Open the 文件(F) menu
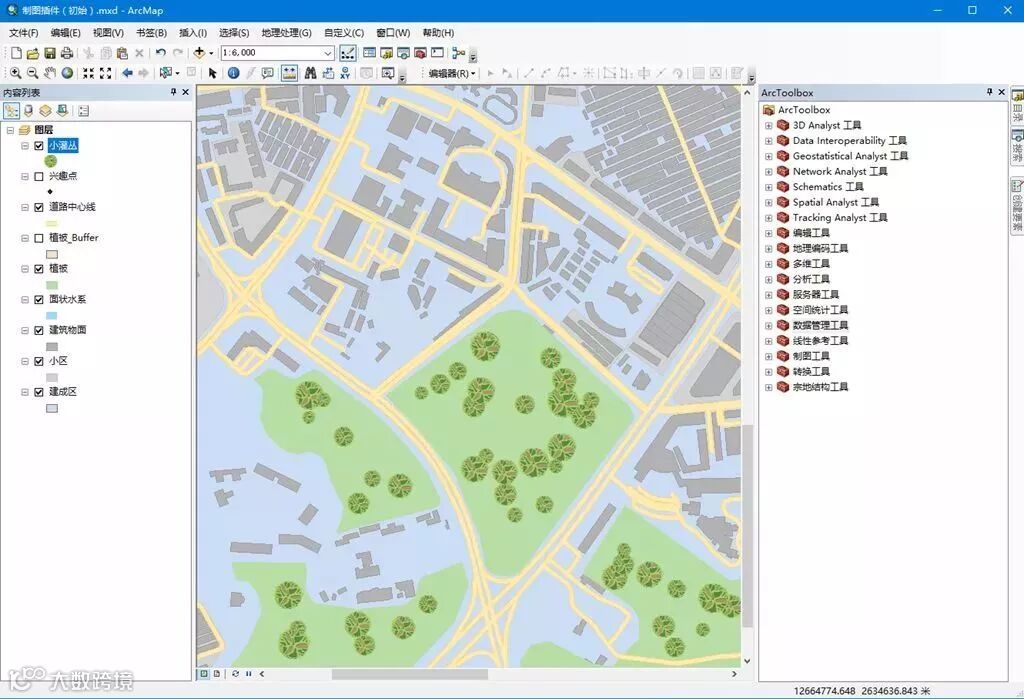This screenshot has width=1024, height=699. pos(24,33)
